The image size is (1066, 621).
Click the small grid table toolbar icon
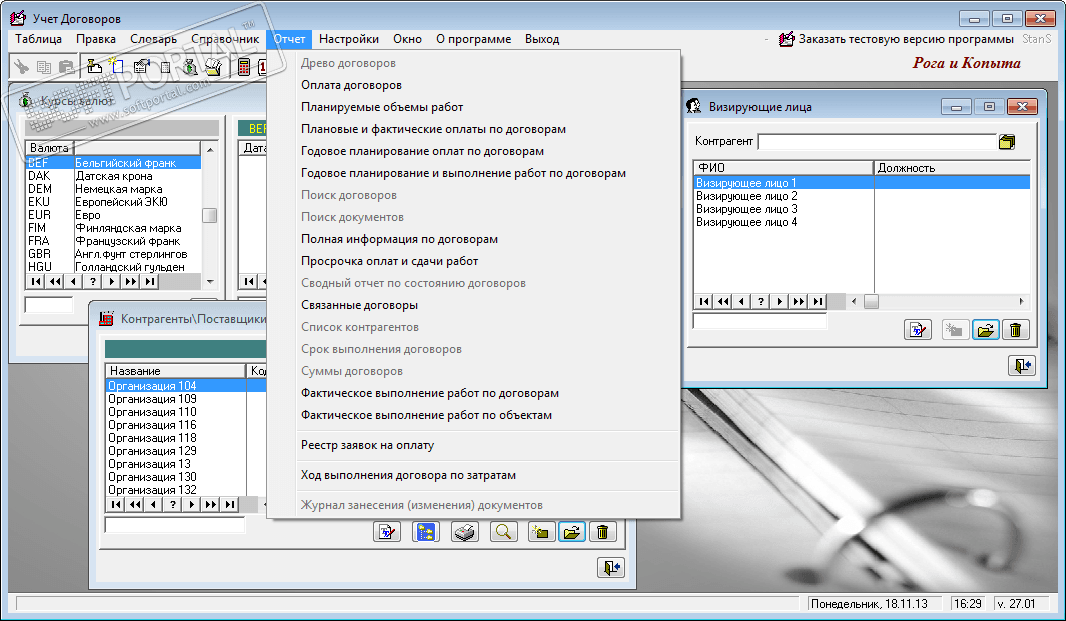pyautogui.click(x=165, y=67)
